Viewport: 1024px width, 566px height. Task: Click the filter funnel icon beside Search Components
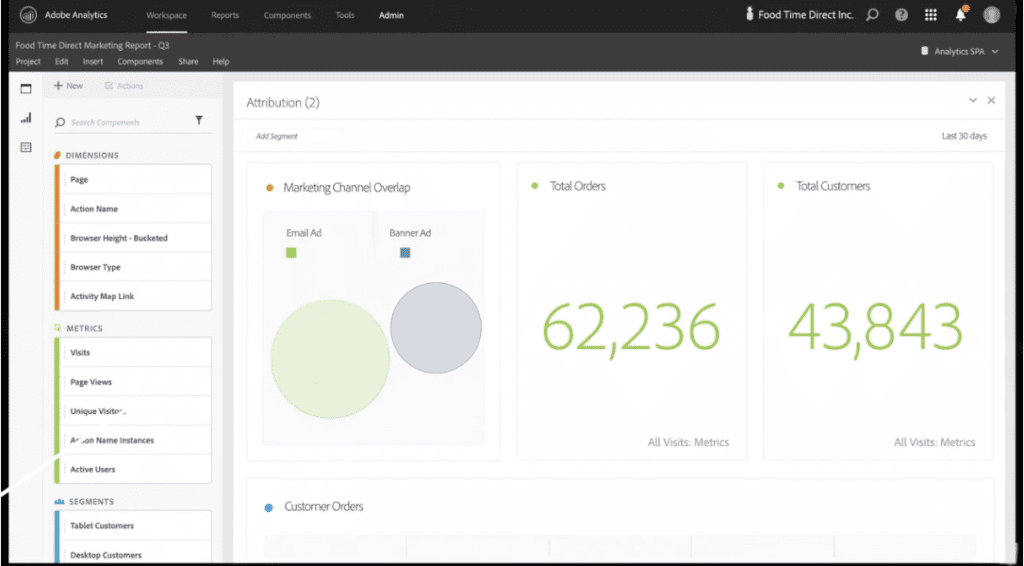[199, 120]
